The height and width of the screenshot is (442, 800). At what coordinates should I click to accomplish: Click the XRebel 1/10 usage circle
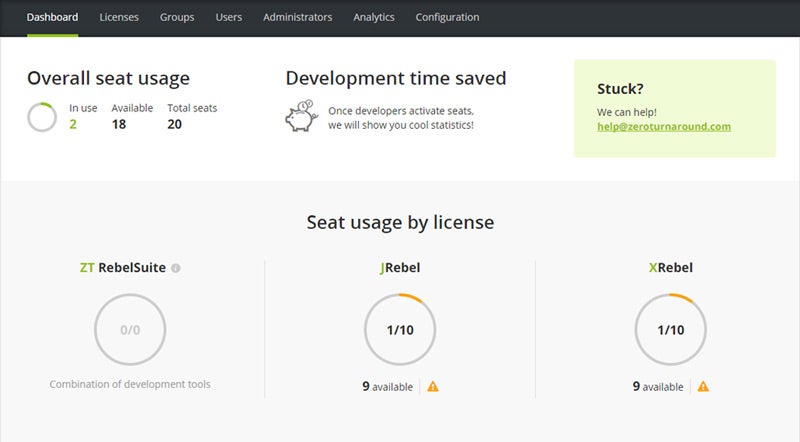[670, 329]
